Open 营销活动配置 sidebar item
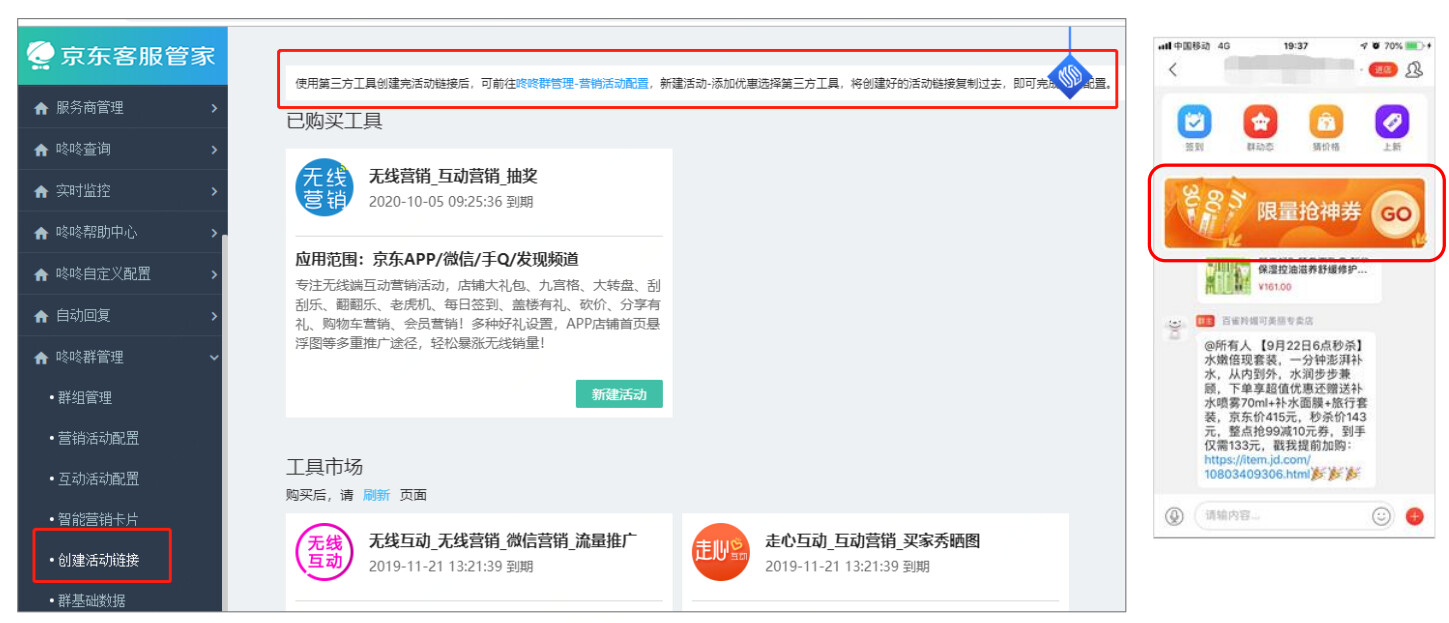Image resolution: width=1449 pixels, height=623 pixels. pyautogui.click(x=98, y=438)
